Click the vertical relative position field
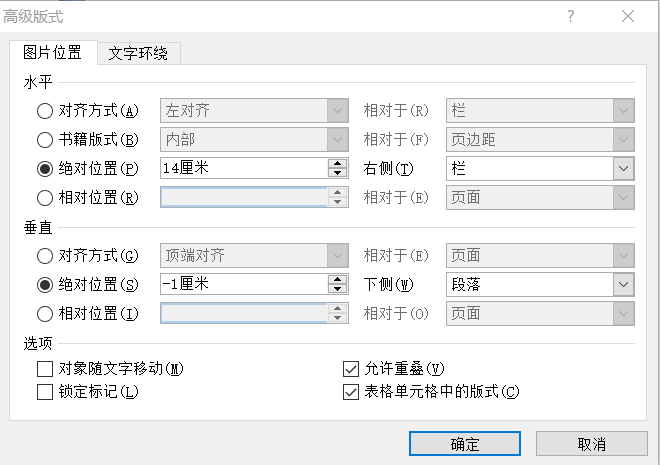The height and width of the screenshot is (465, 660). [x=244, y=314]
